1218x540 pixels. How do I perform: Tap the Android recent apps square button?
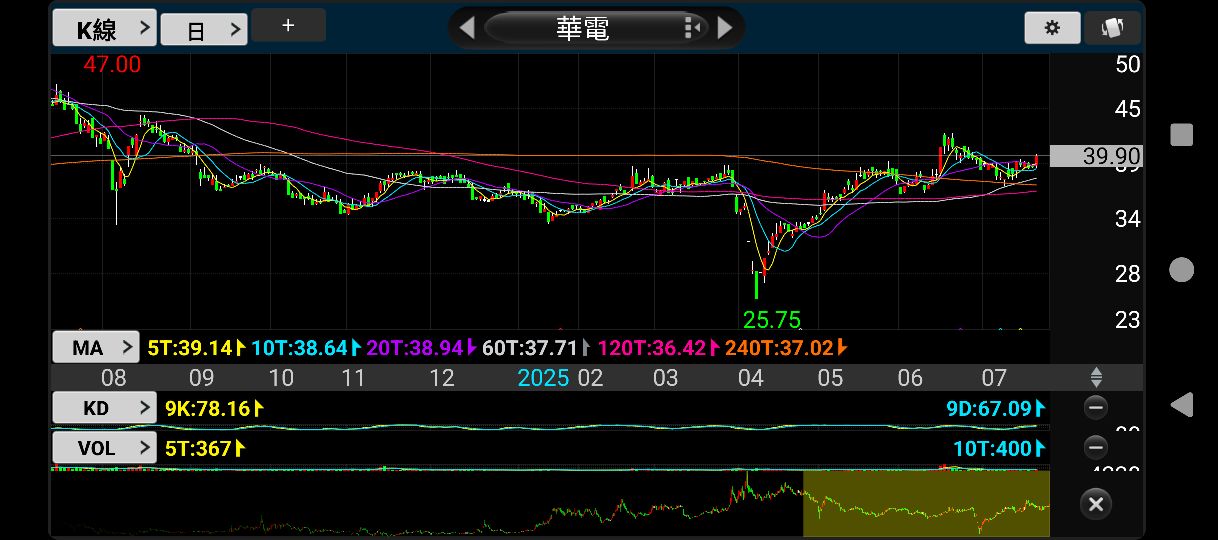[1182, 135]
